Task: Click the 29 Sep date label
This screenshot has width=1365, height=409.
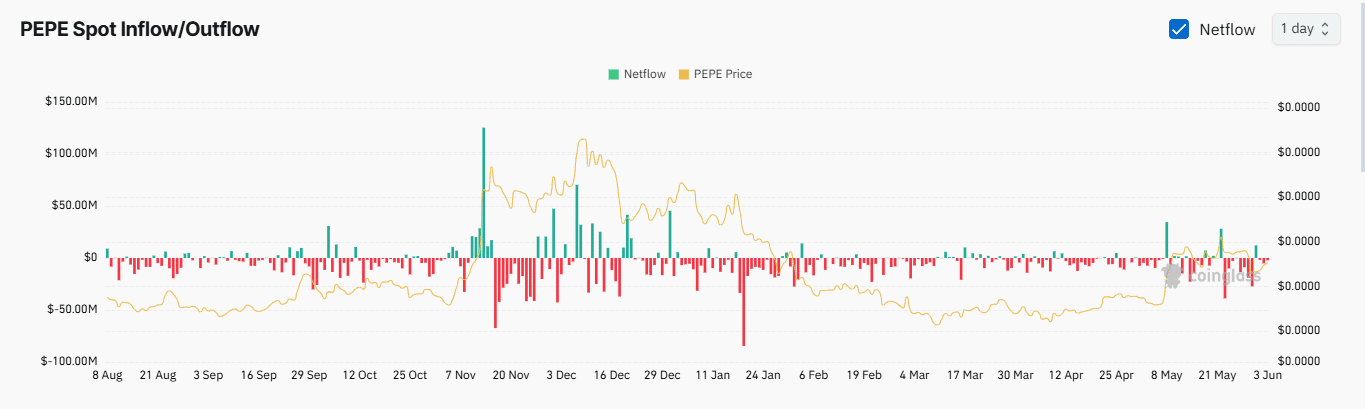Action: pos(309,376)
